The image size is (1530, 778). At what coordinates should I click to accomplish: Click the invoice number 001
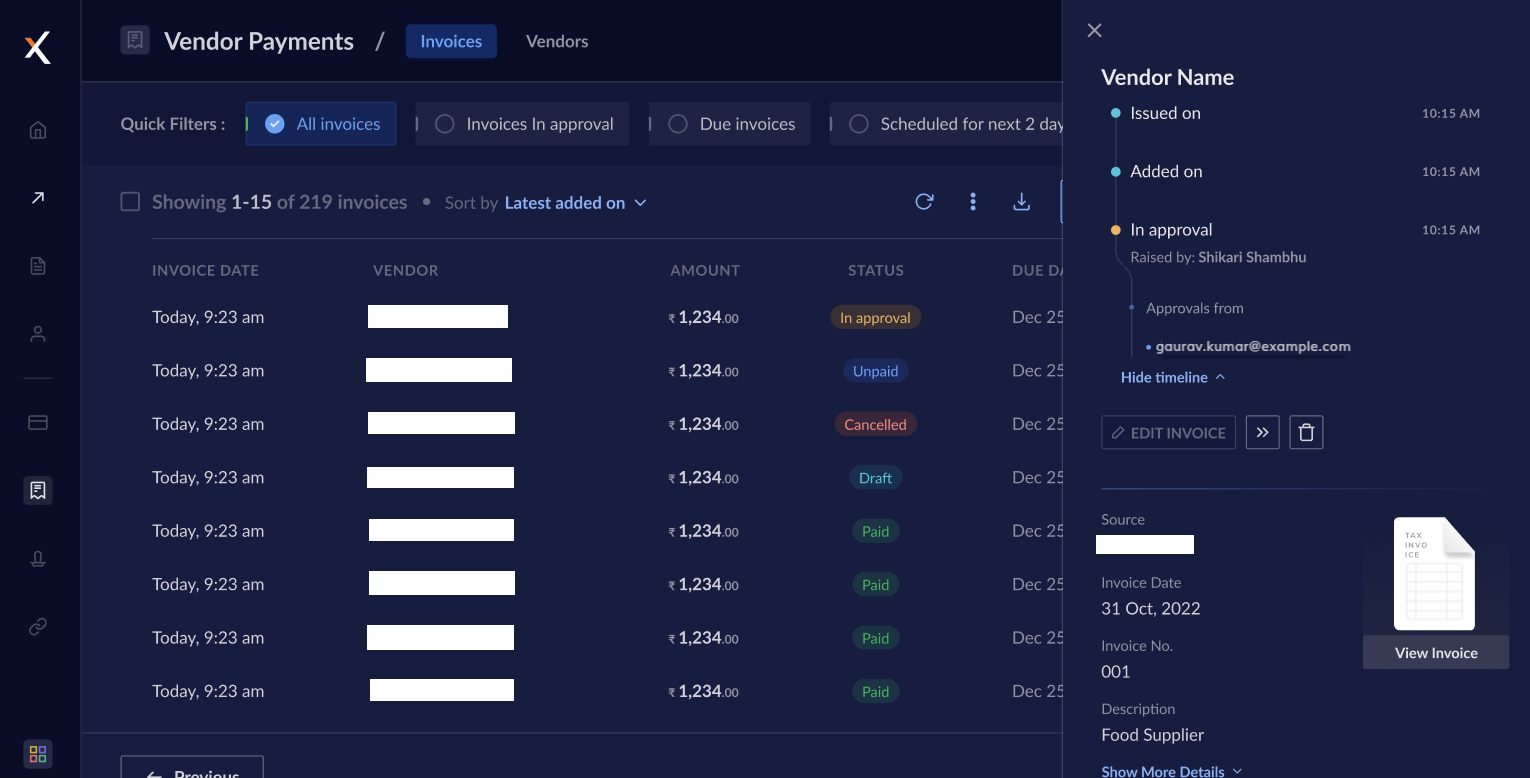click(x=1115, y=671)
